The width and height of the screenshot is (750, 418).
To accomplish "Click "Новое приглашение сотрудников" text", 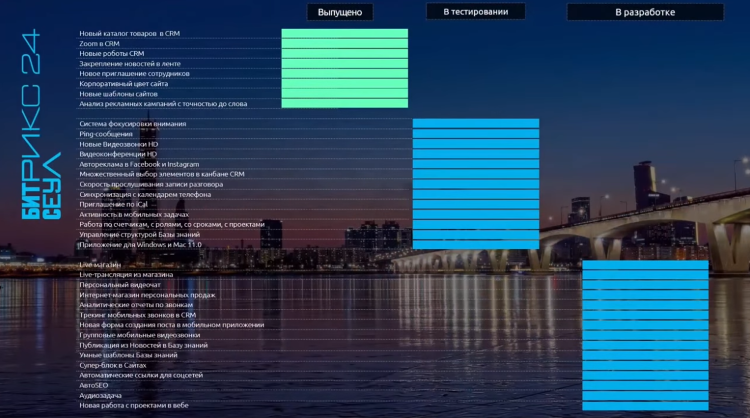I will pos(134,74).
